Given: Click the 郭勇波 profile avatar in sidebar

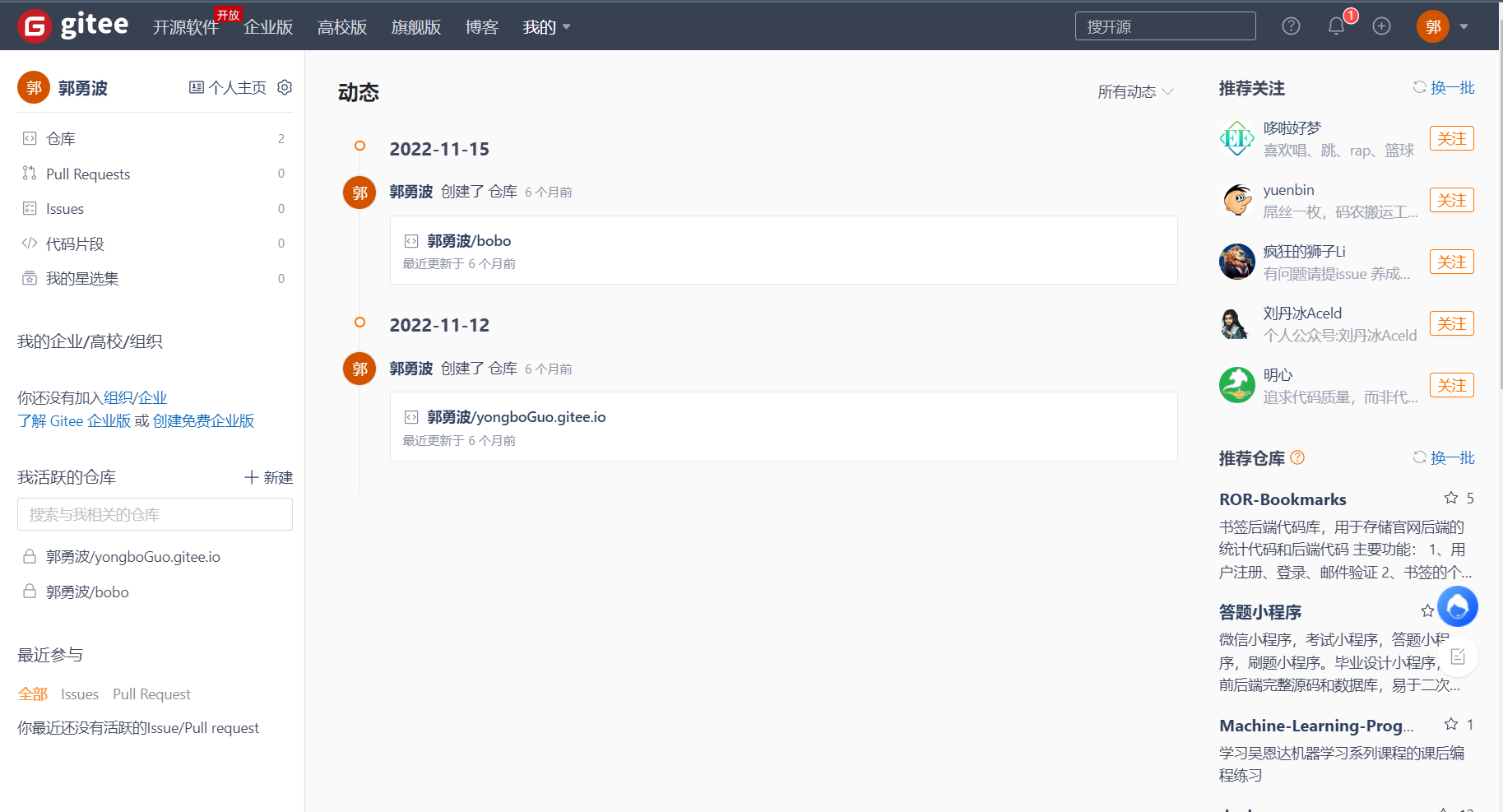Looking at the screenshot, I should click(x=34, y=88).
